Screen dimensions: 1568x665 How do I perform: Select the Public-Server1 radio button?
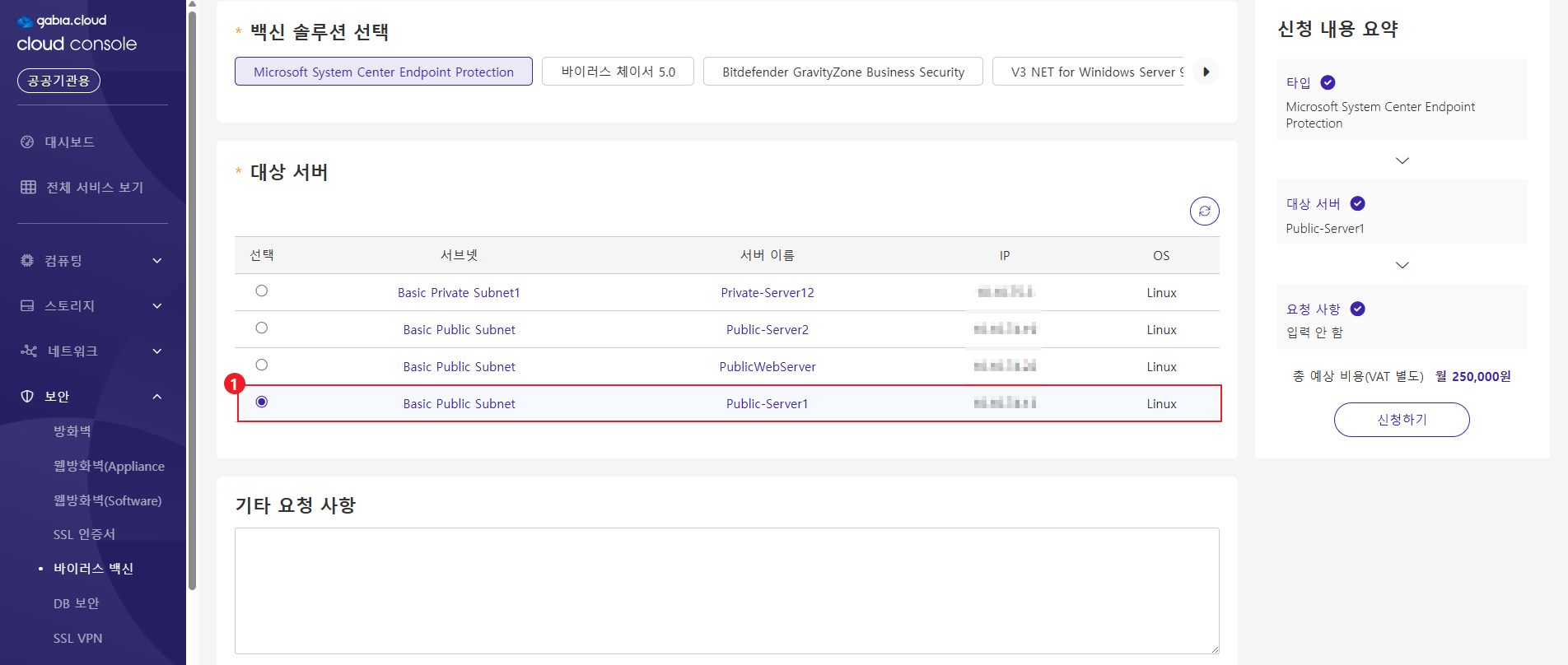point(262,402)
